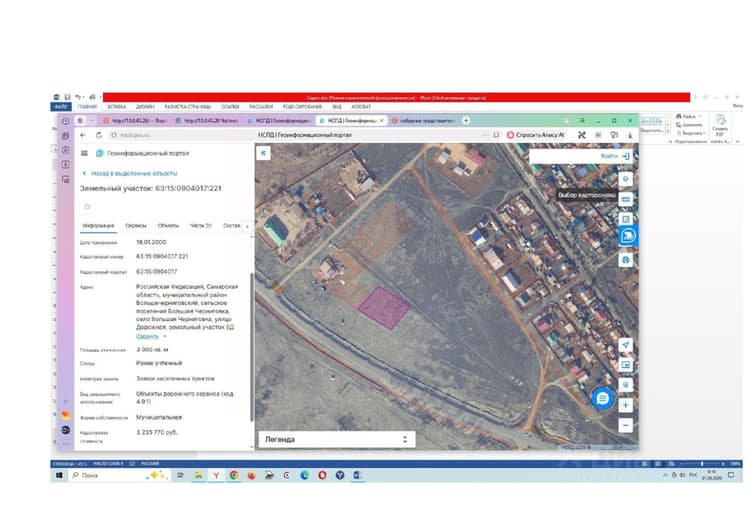
Task: Click Войти login button
Action: click(614, 156)
